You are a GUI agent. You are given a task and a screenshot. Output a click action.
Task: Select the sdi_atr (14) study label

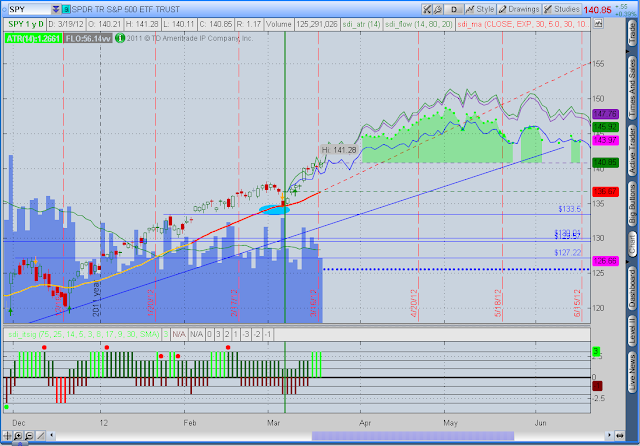click(x=361, y=24)
